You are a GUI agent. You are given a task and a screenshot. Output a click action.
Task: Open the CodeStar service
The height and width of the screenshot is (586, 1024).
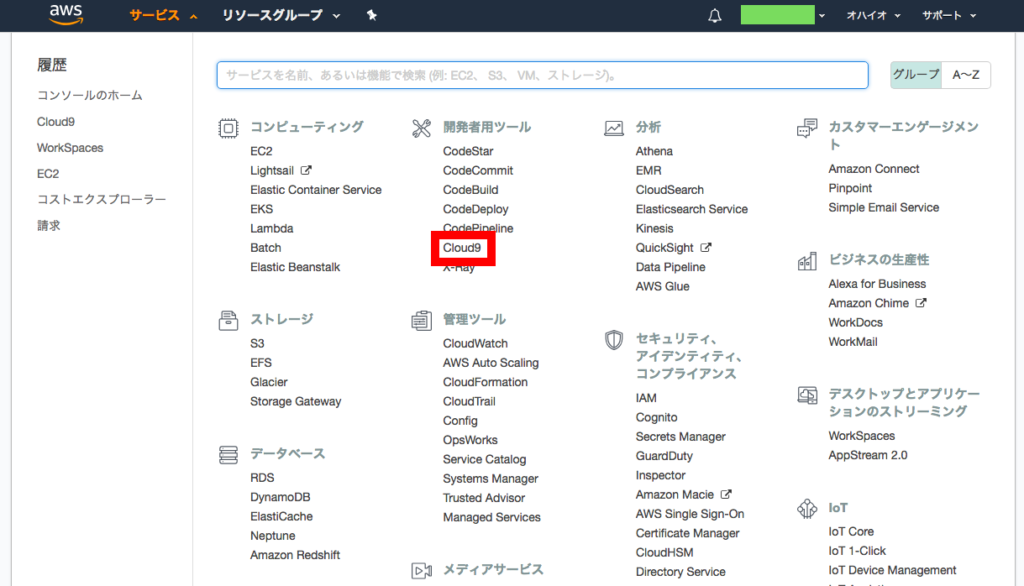pos(468,151)
